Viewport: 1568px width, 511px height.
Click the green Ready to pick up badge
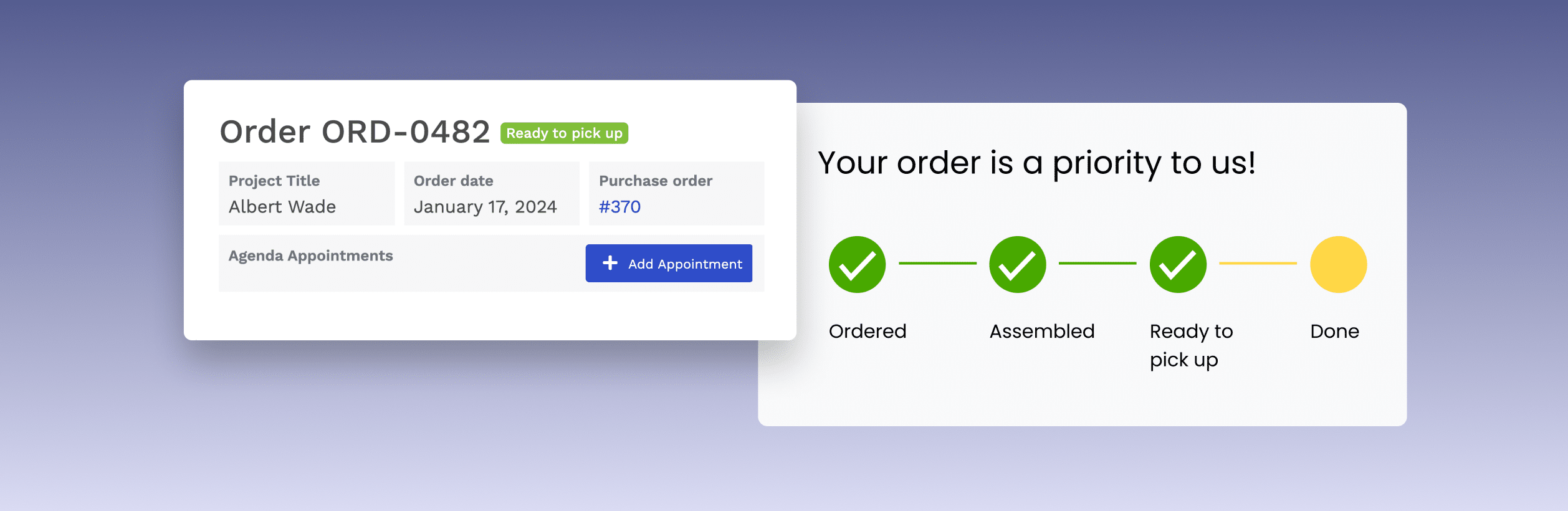(x=564, y=133)
